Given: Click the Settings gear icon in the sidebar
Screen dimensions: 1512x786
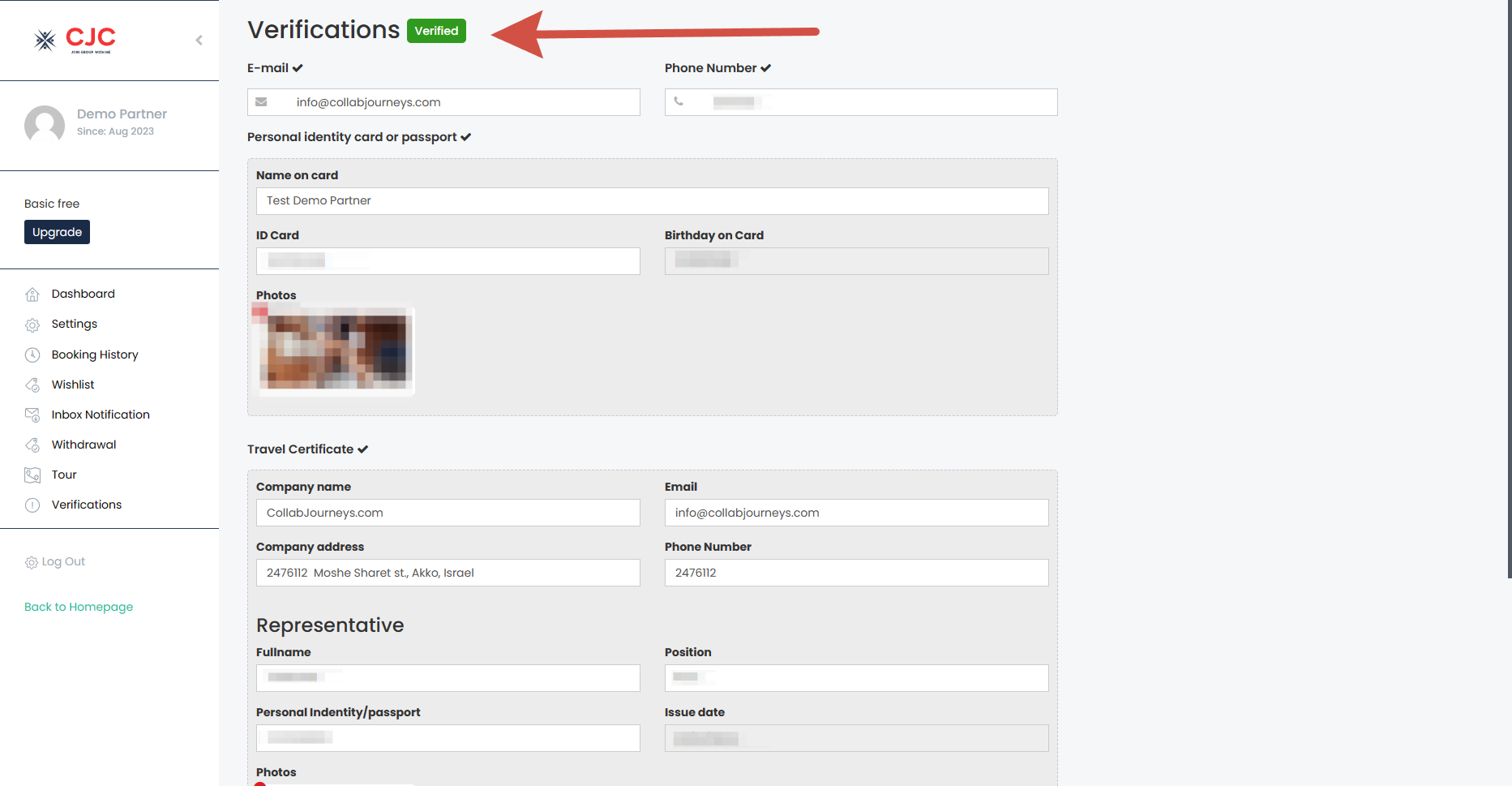Looking at the screenshot, I should pyautogui.click(x=32, y=324).
